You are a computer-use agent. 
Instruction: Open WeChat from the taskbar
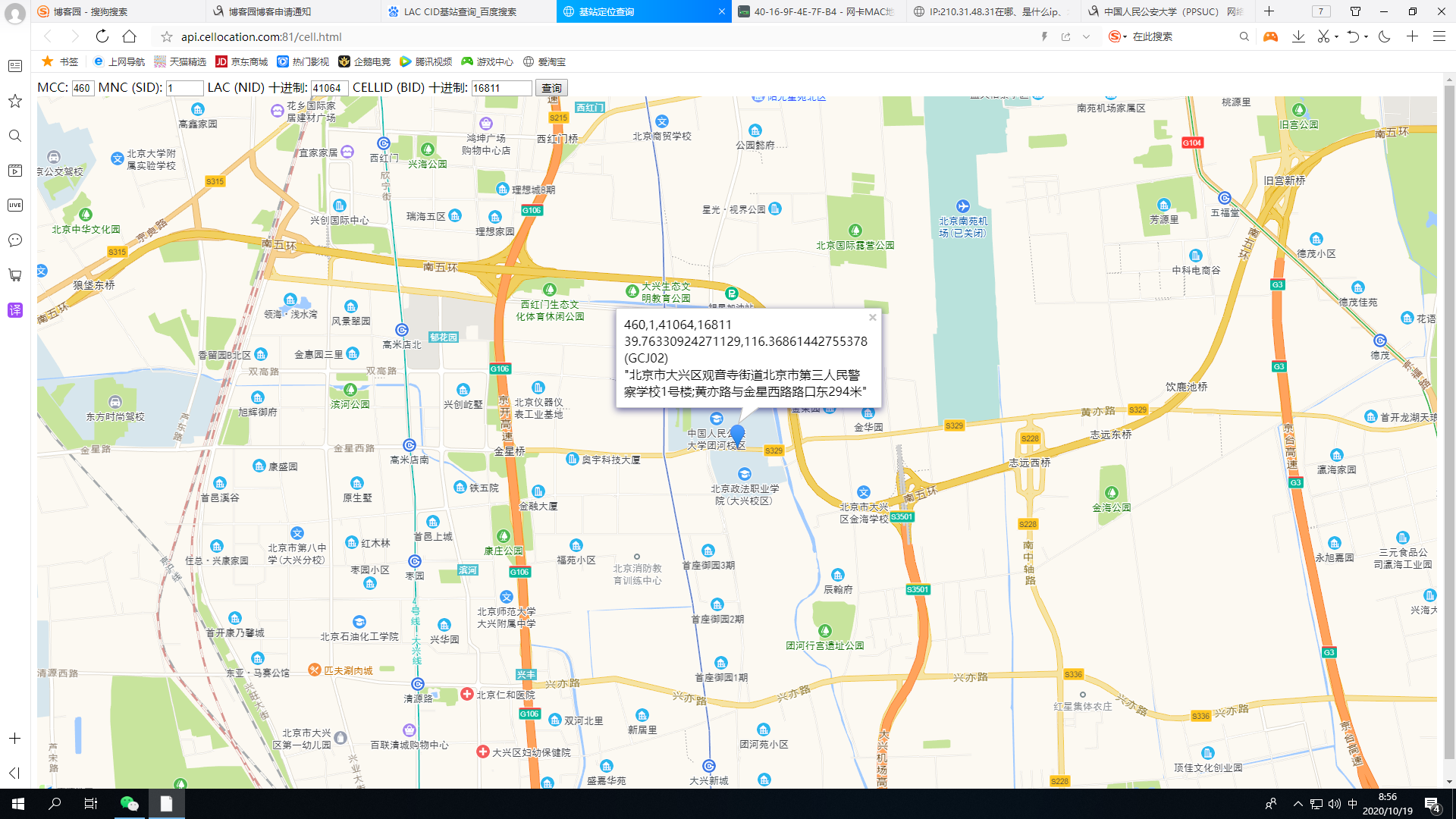(129, 804)
